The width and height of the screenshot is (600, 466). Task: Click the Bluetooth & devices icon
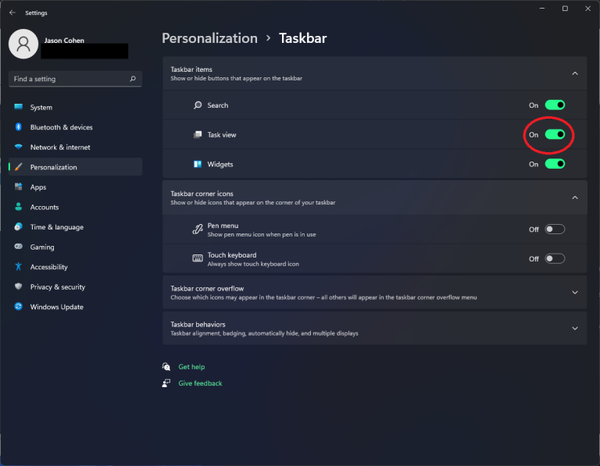tap(18, 127)
